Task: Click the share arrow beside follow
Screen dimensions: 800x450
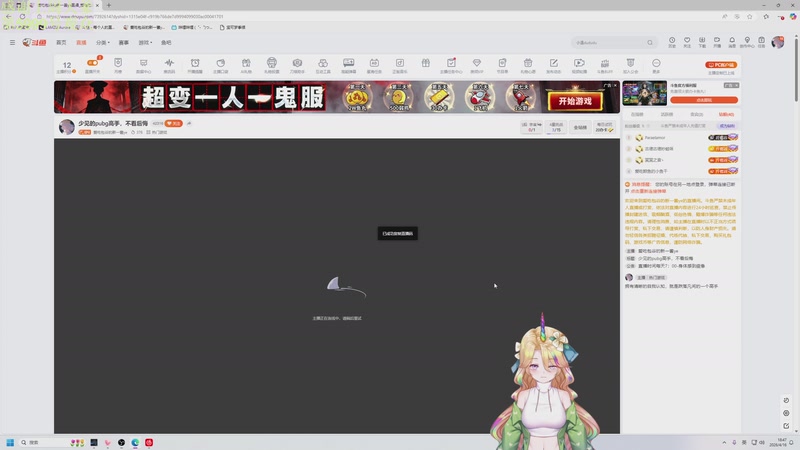Action: [189, 123]
